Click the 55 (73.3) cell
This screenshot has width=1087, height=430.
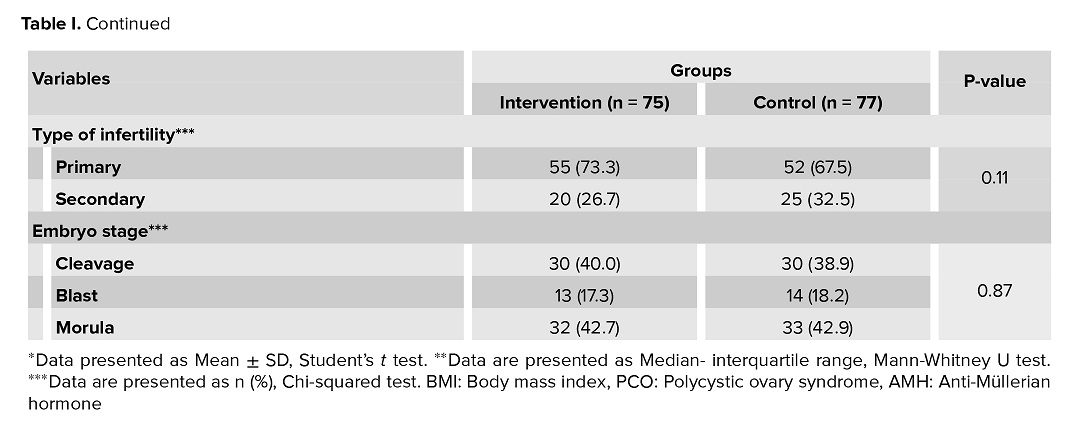[x=585, y=167]
